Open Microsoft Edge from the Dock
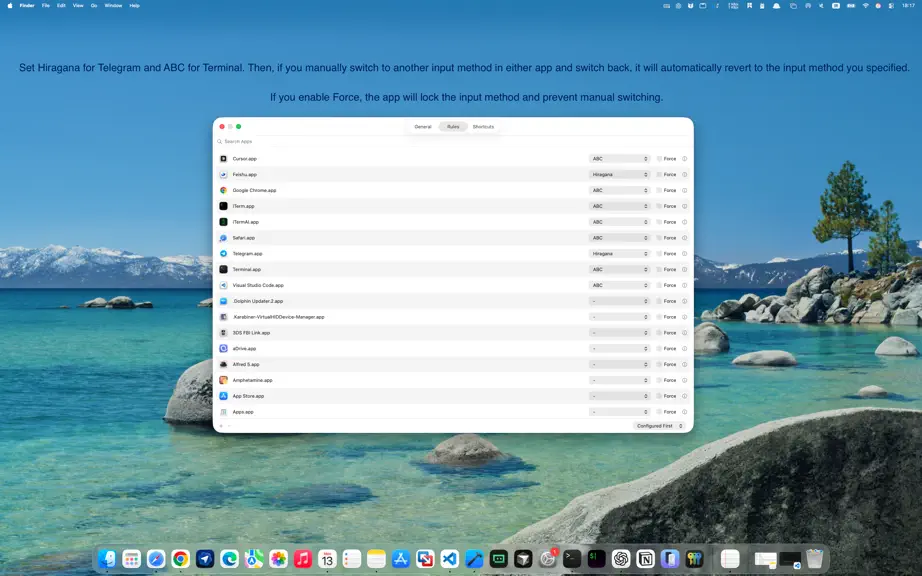The image size is (922, 576). click(x=229, y=558)
